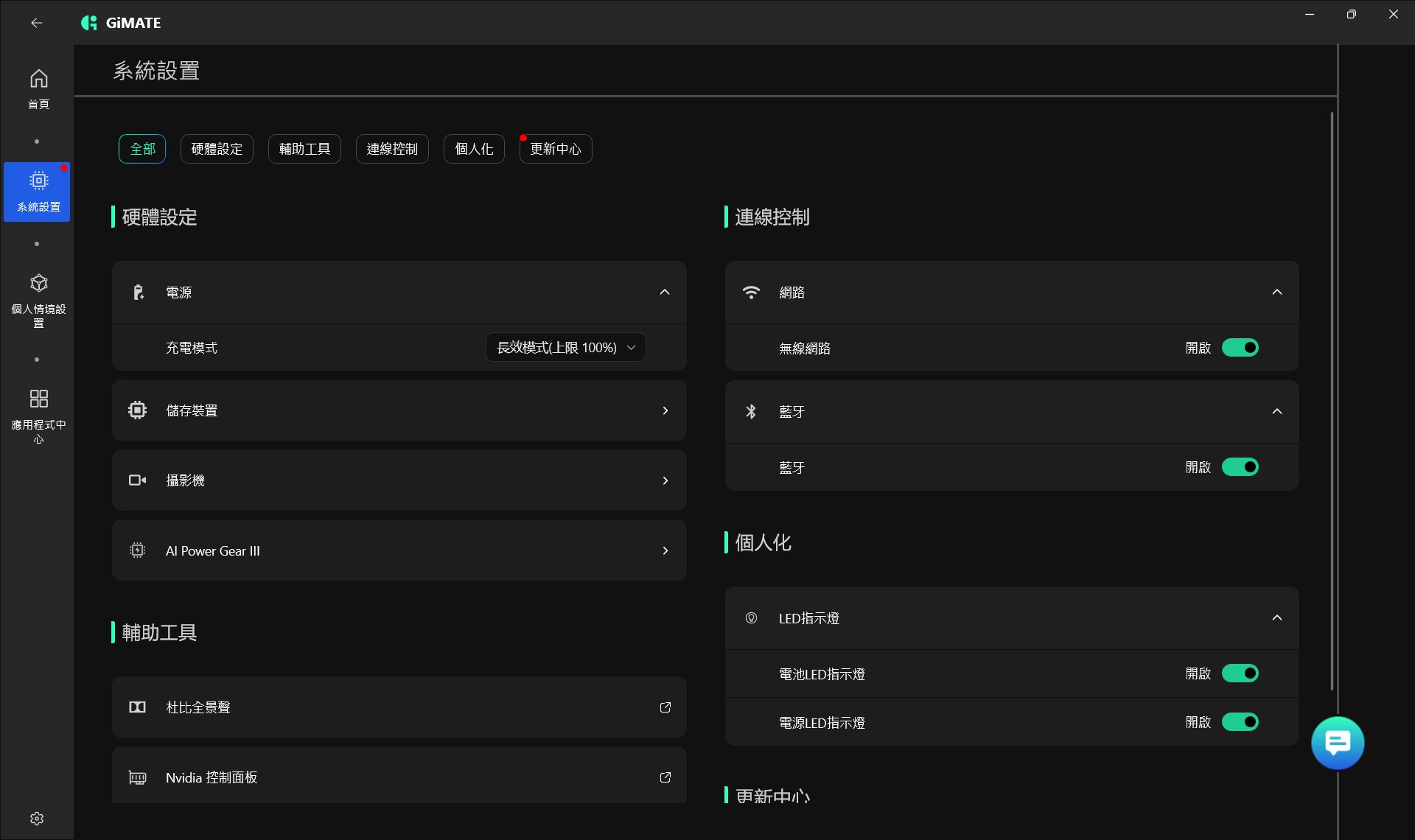Click the Nvidia 控制面板 label
The width and height of the screenshot is (1415, 840).
tap(212, 777)
